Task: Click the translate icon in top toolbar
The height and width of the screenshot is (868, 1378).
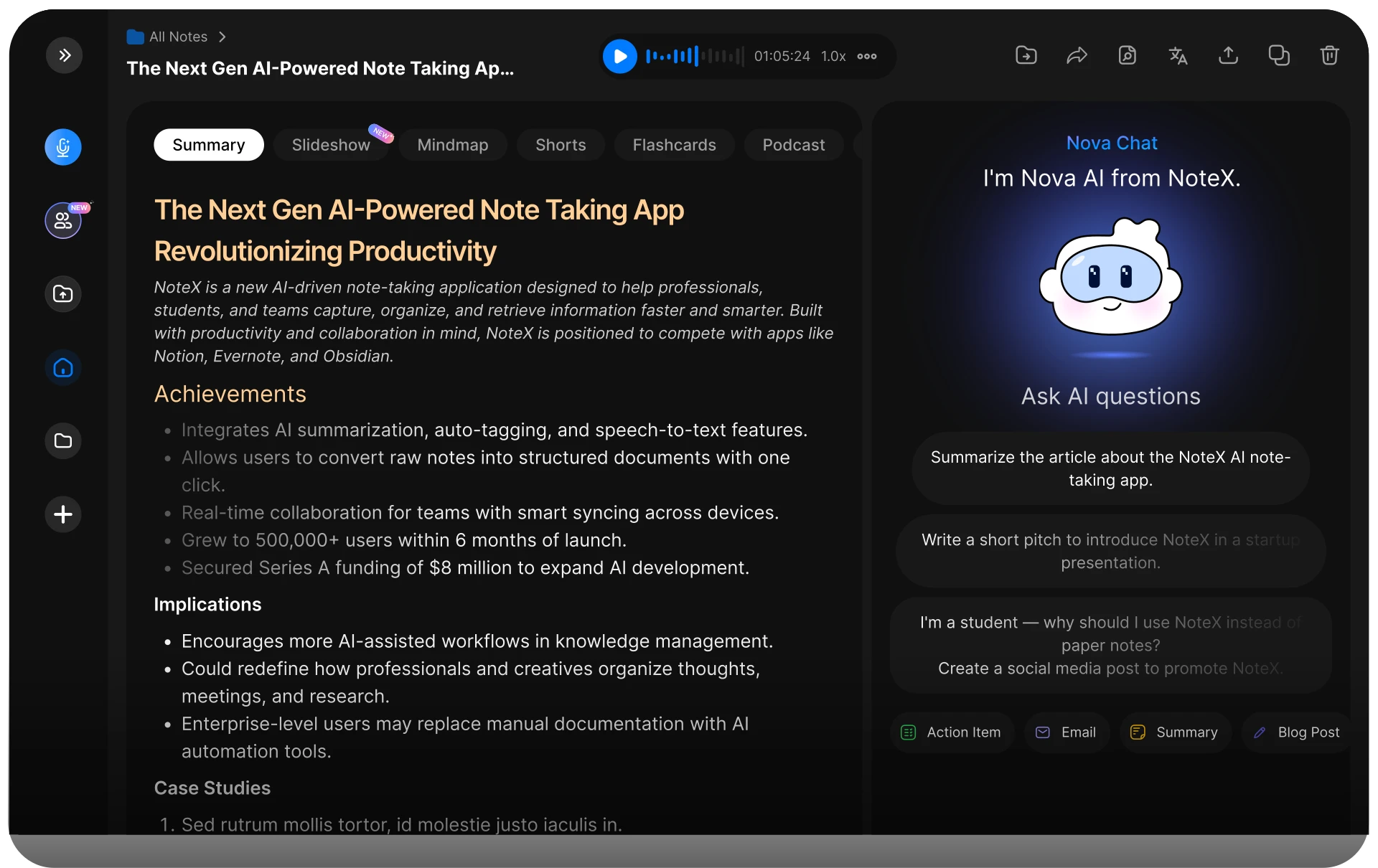Action: (x=1178, y=55)
